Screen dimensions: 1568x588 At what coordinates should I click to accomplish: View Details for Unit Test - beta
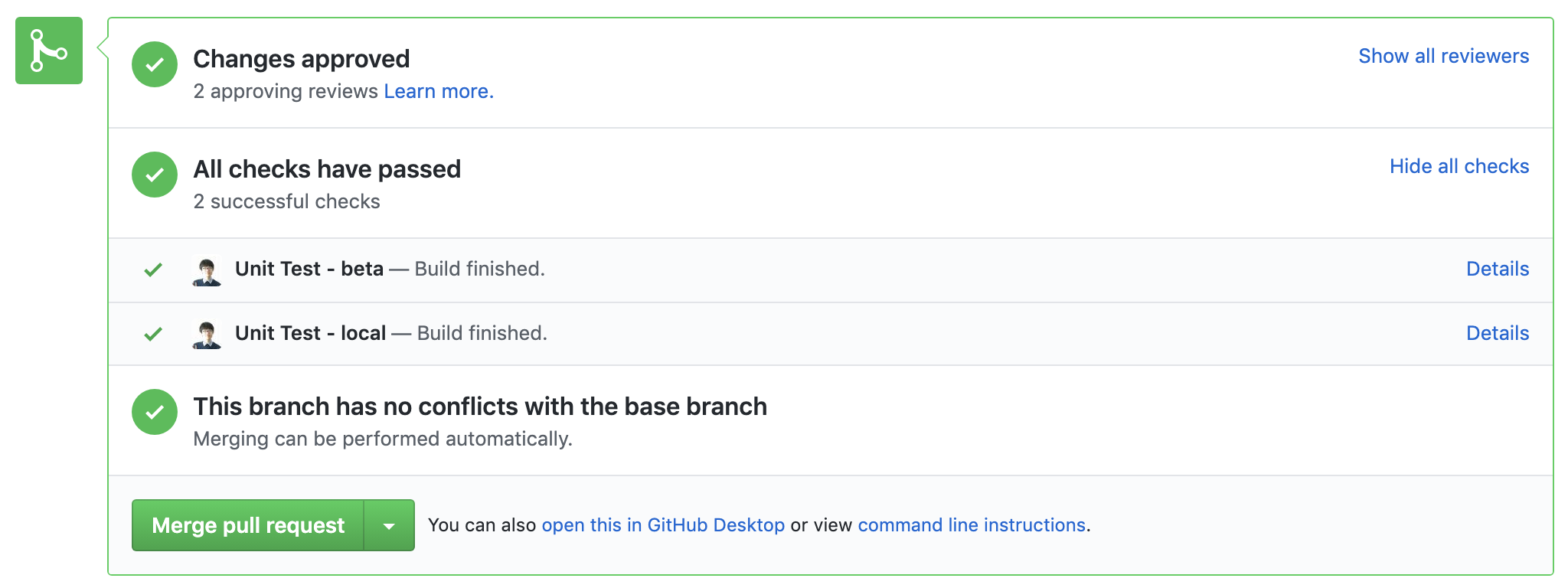pyautogui.click(x=1498, y=269)
